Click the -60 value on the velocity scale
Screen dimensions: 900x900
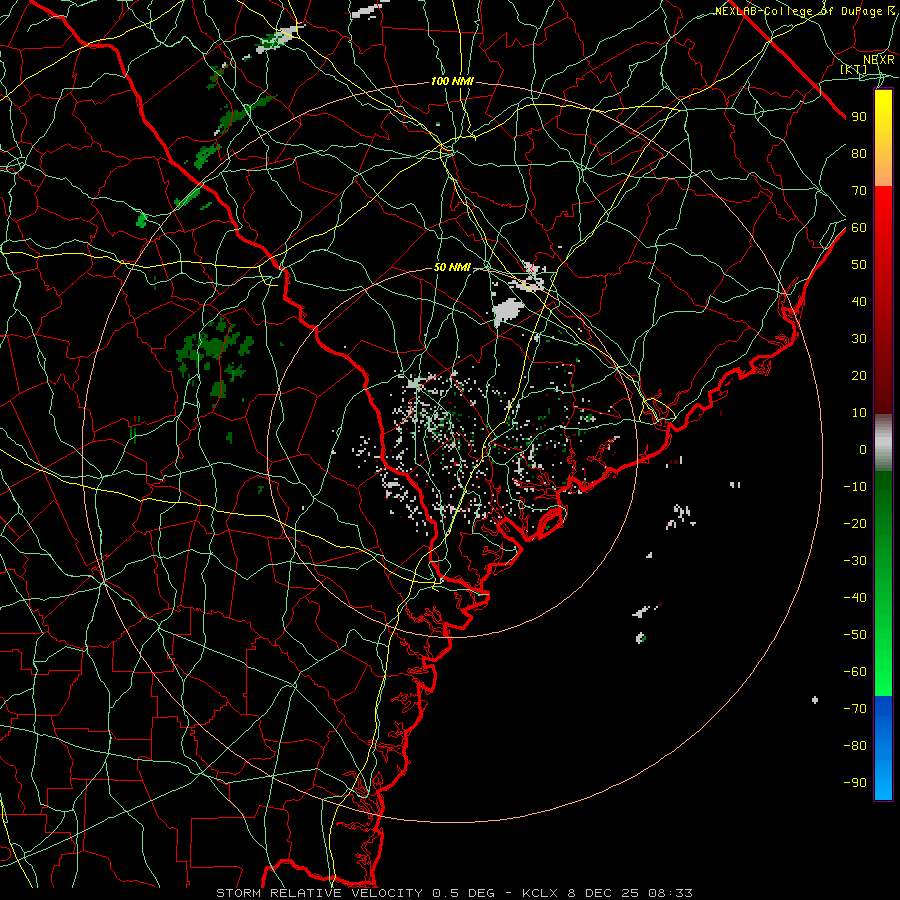[x=855, y=672]
